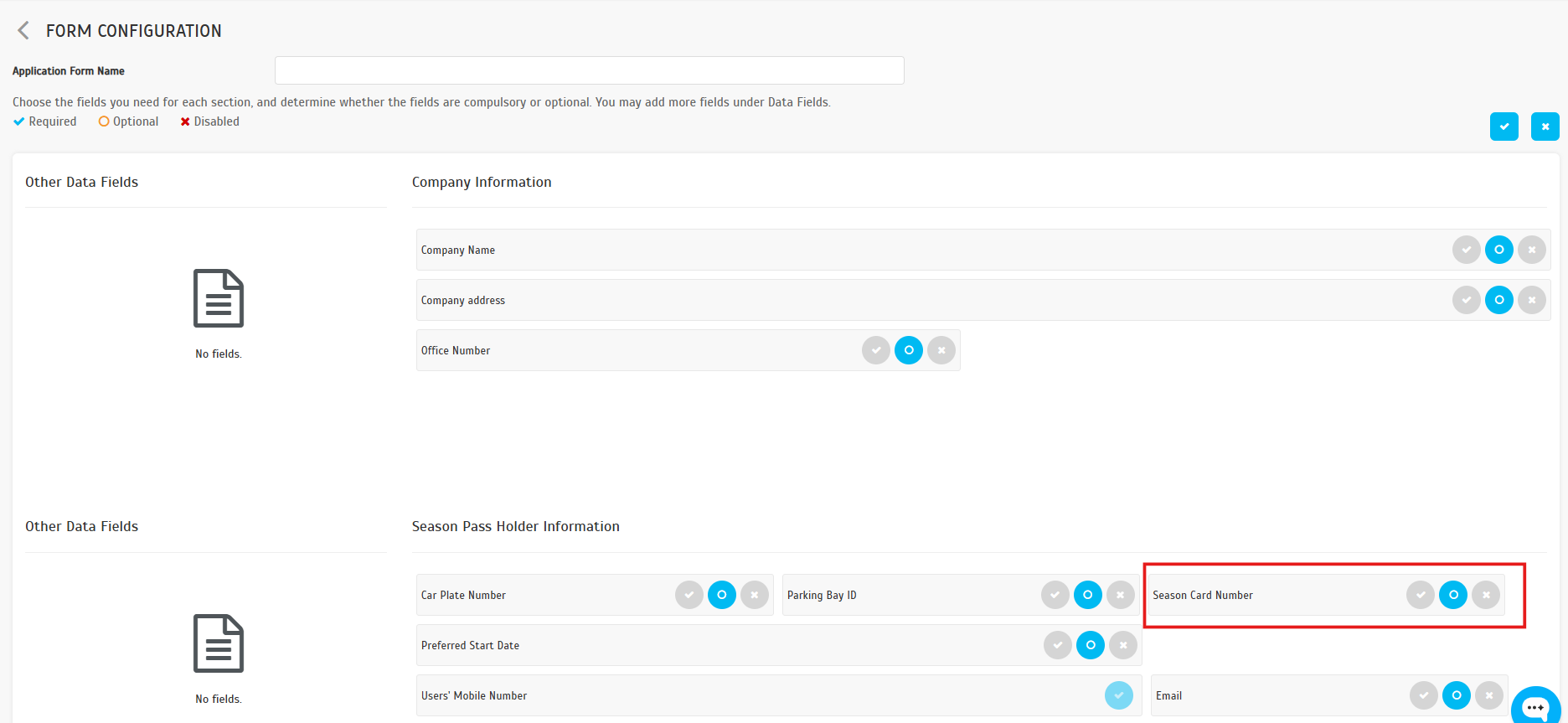Open the chat support bubble
Screen dimensions: 1568x723
pyautogui.click(x=1534, y=706)
